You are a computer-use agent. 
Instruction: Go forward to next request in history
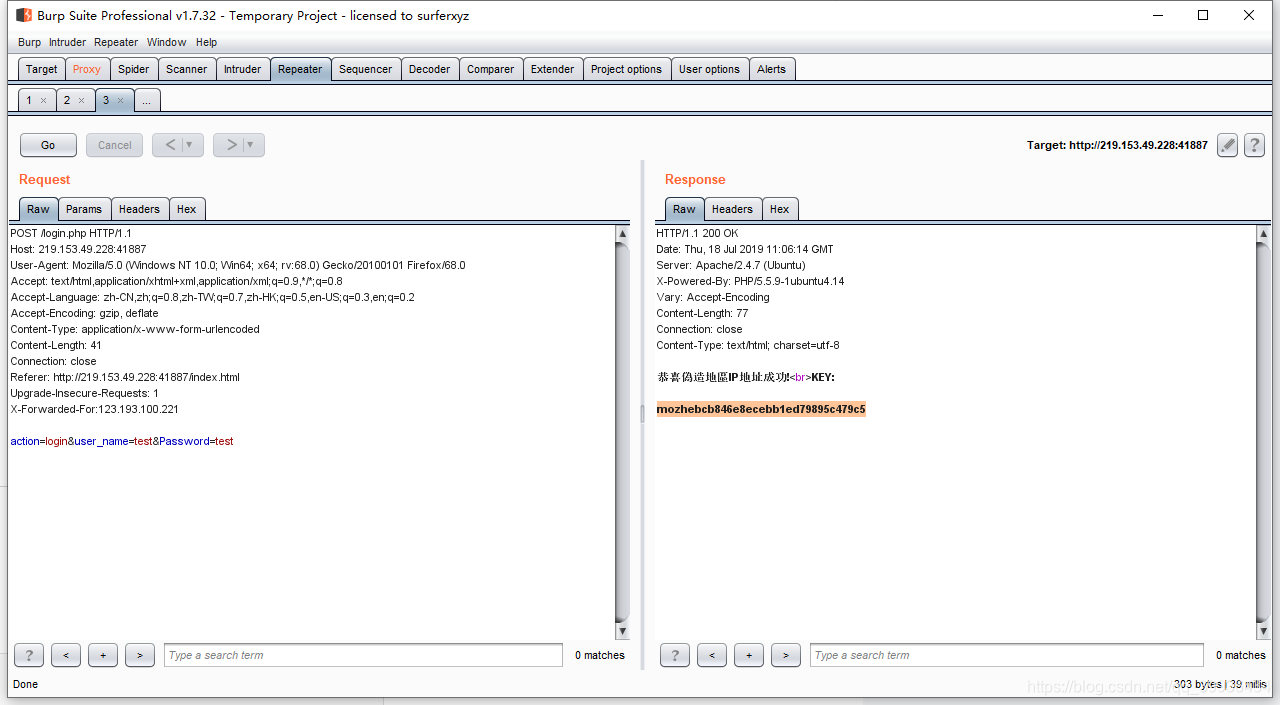(231, 145)
